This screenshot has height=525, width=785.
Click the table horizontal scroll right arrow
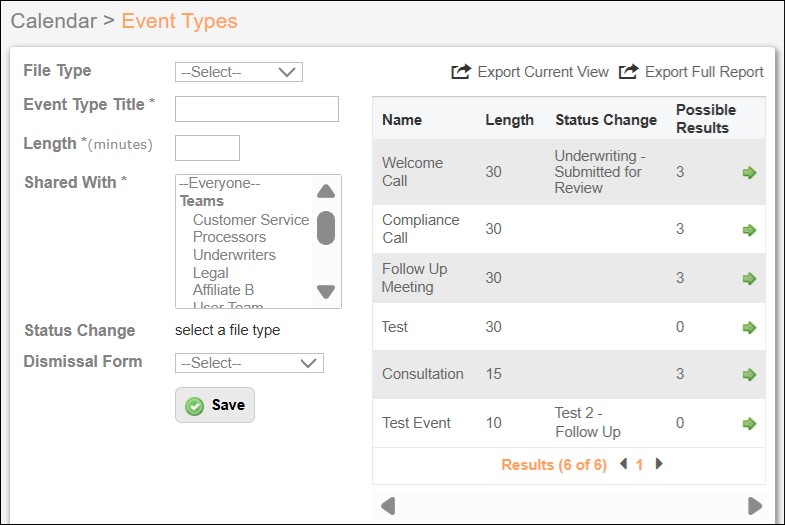(x=755, y=505)
